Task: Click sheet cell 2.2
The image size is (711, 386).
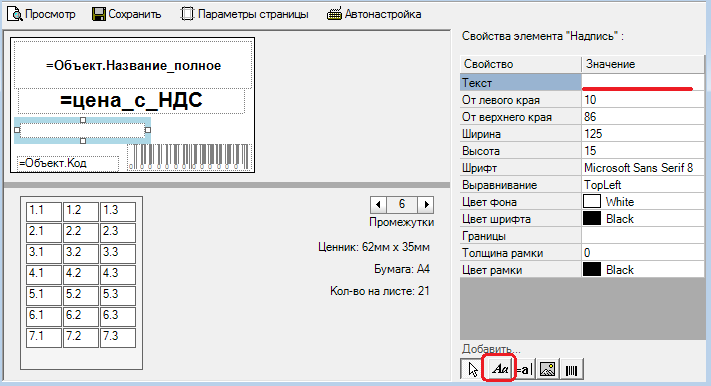Action: click(x=81, y=232)
